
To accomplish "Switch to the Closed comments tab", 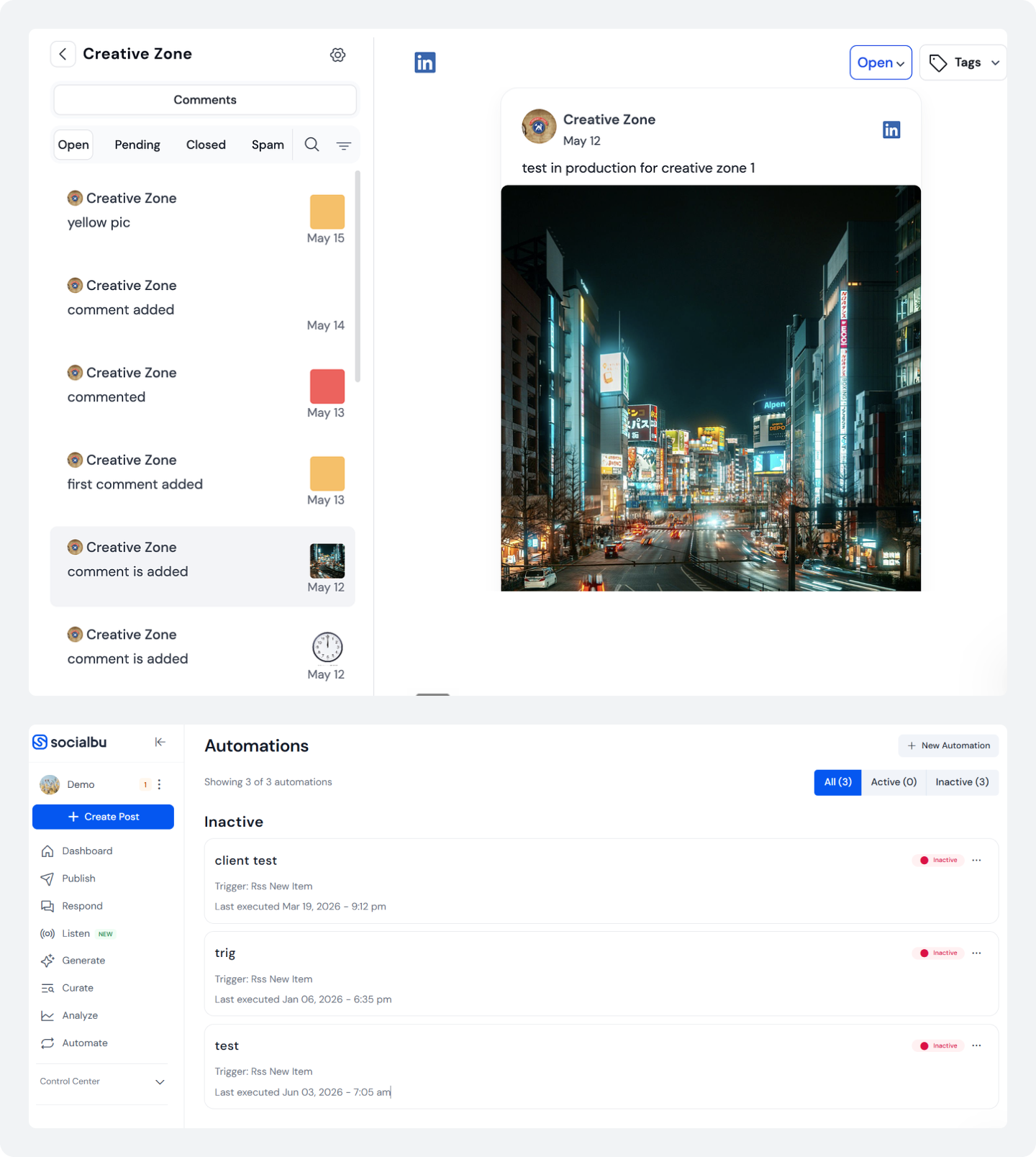I will pyautogui.click(x=206, y=145).
